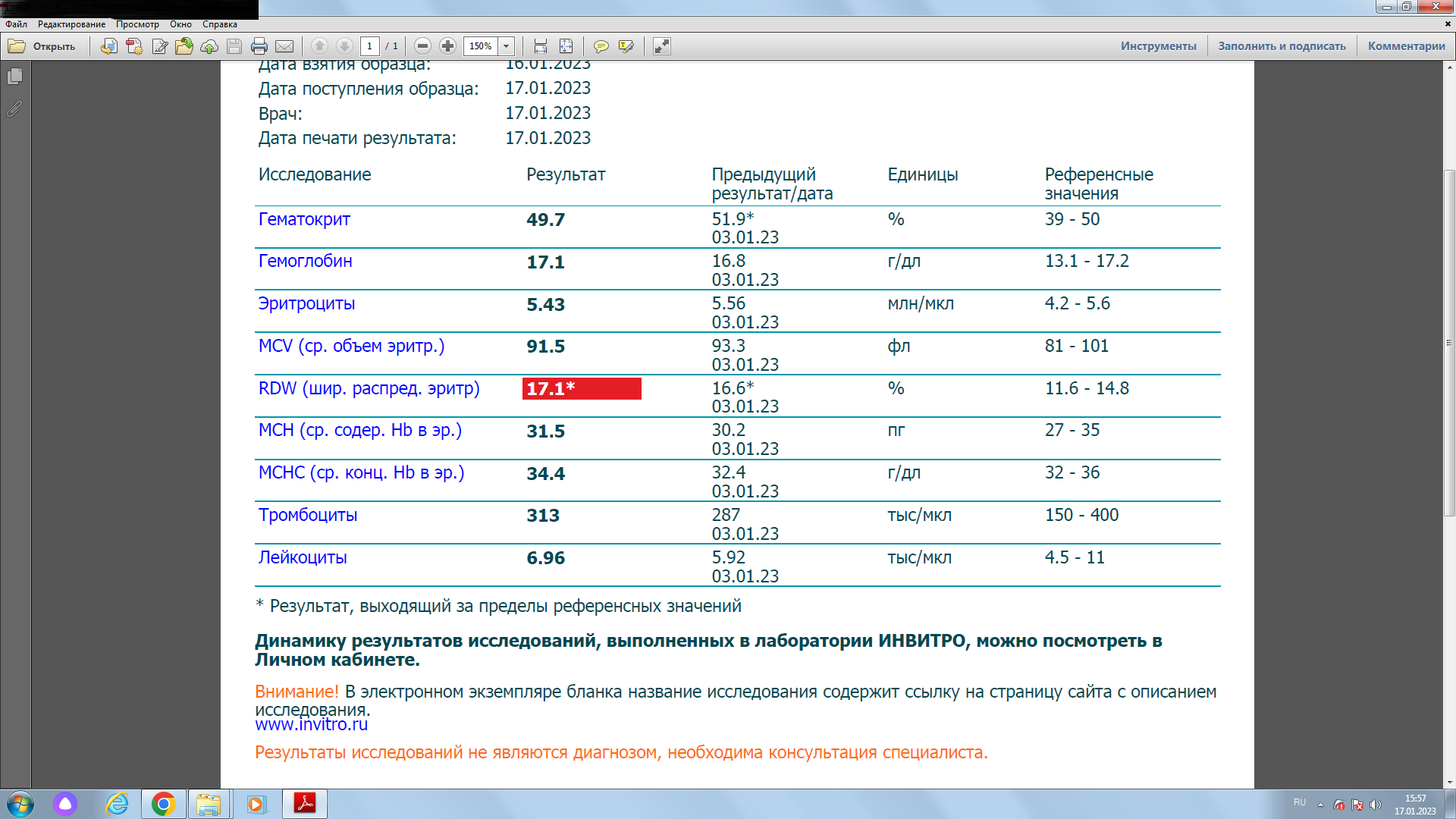Open Internet Explorer from taskbar
Viewport: 1456px width, 819px height.
117,804
